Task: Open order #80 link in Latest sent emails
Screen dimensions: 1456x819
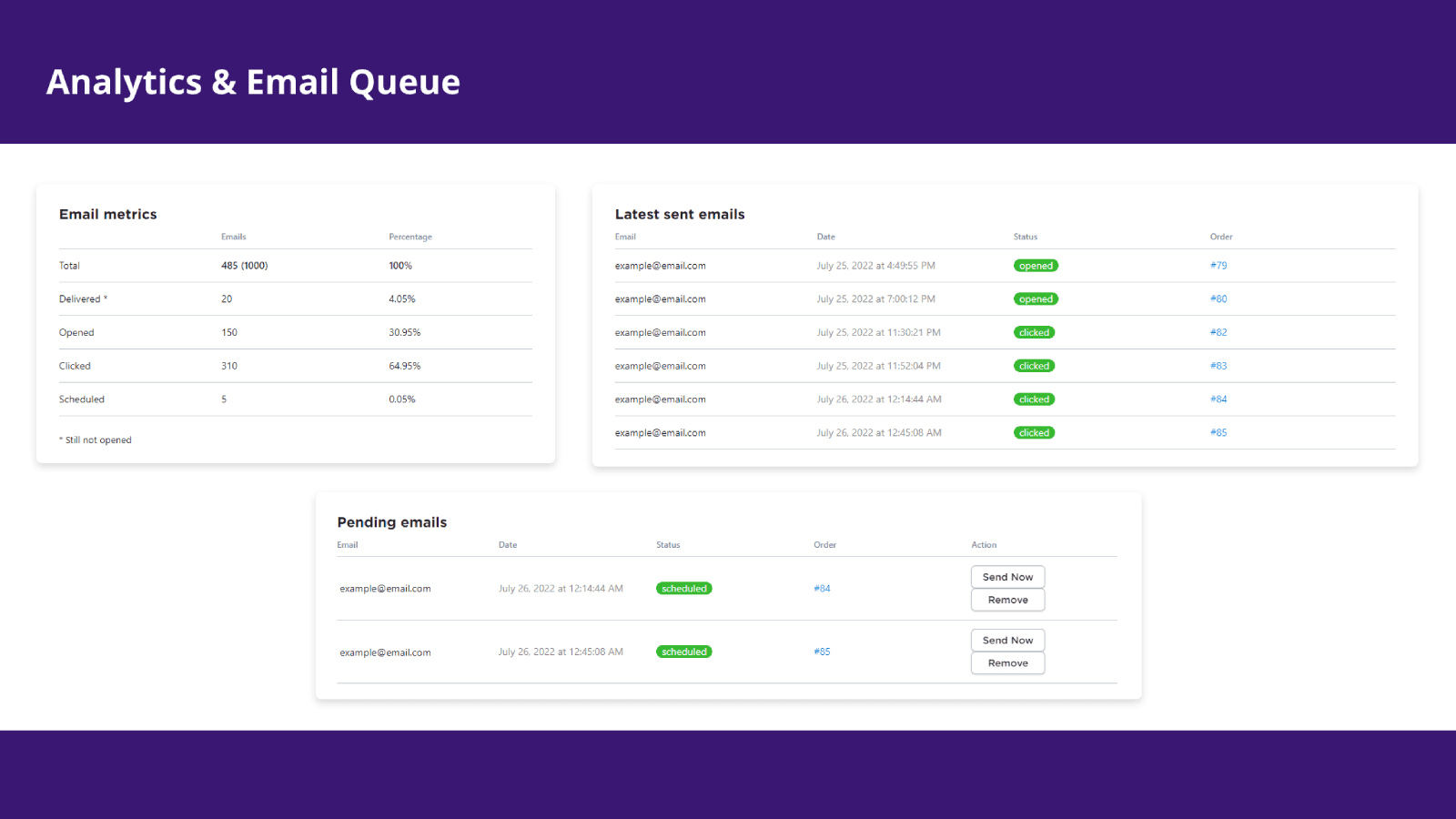Action: 1218,299
